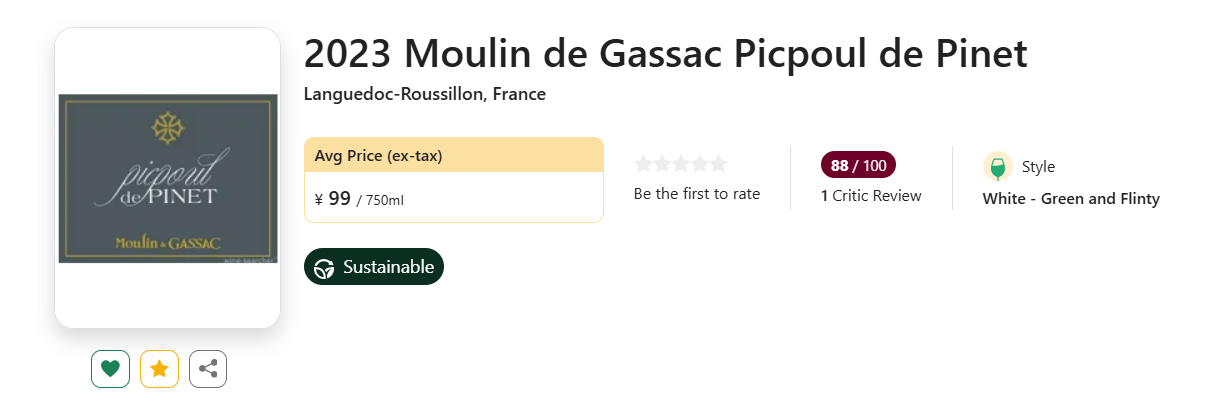Click the green heart favorite icon
Image resolution: width=1219 pixels, height=419 pixels.
tap(110, 369)
